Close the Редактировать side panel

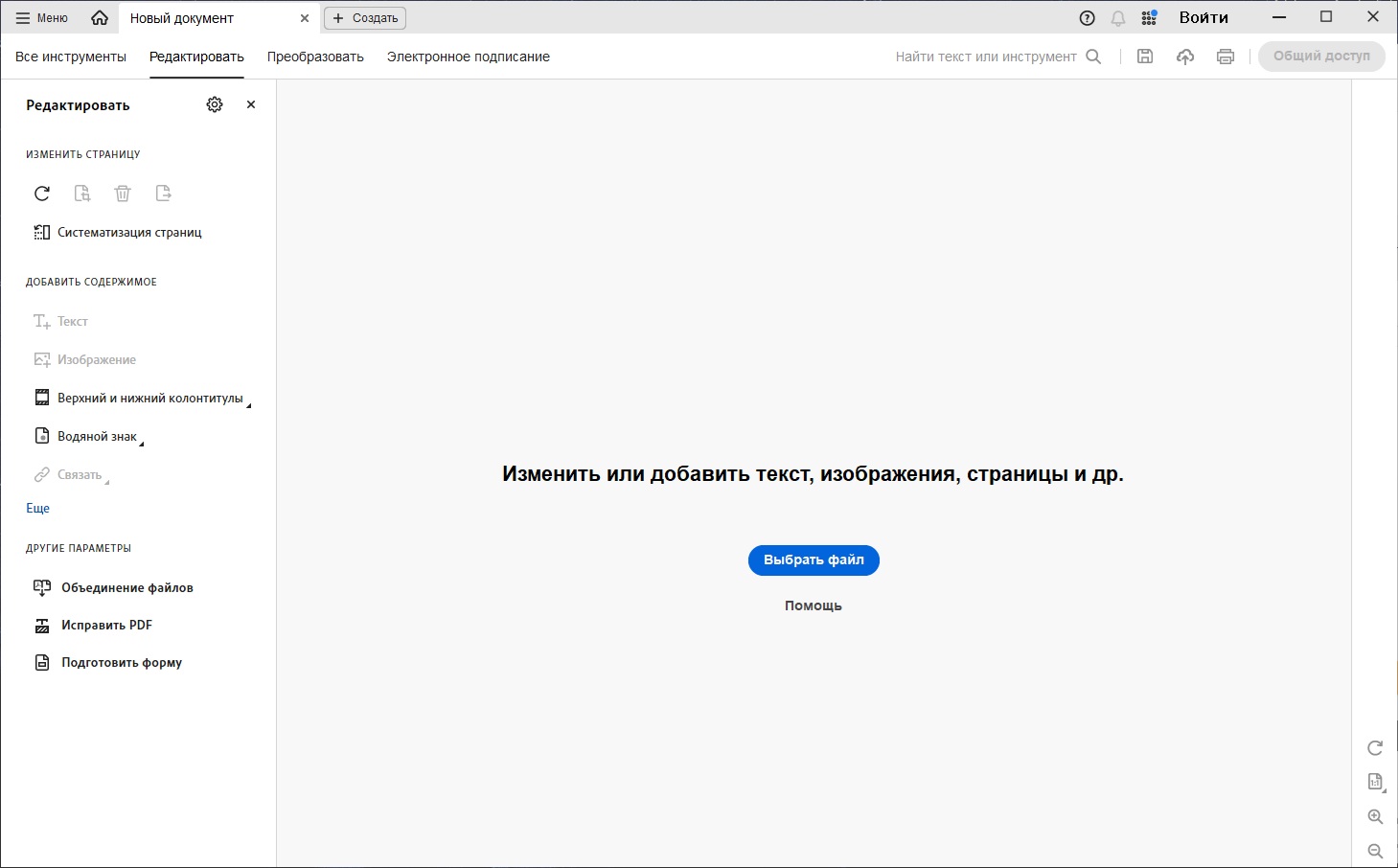(251, 104)
